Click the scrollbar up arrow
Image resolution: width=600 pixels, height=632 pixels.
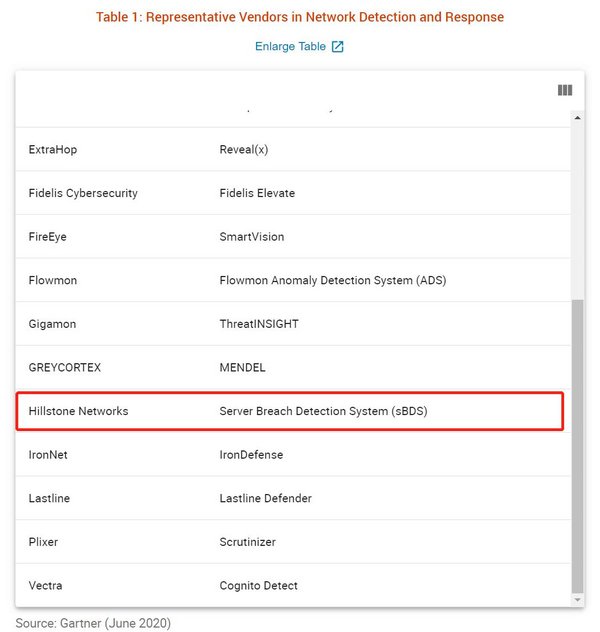pos(577,118)
